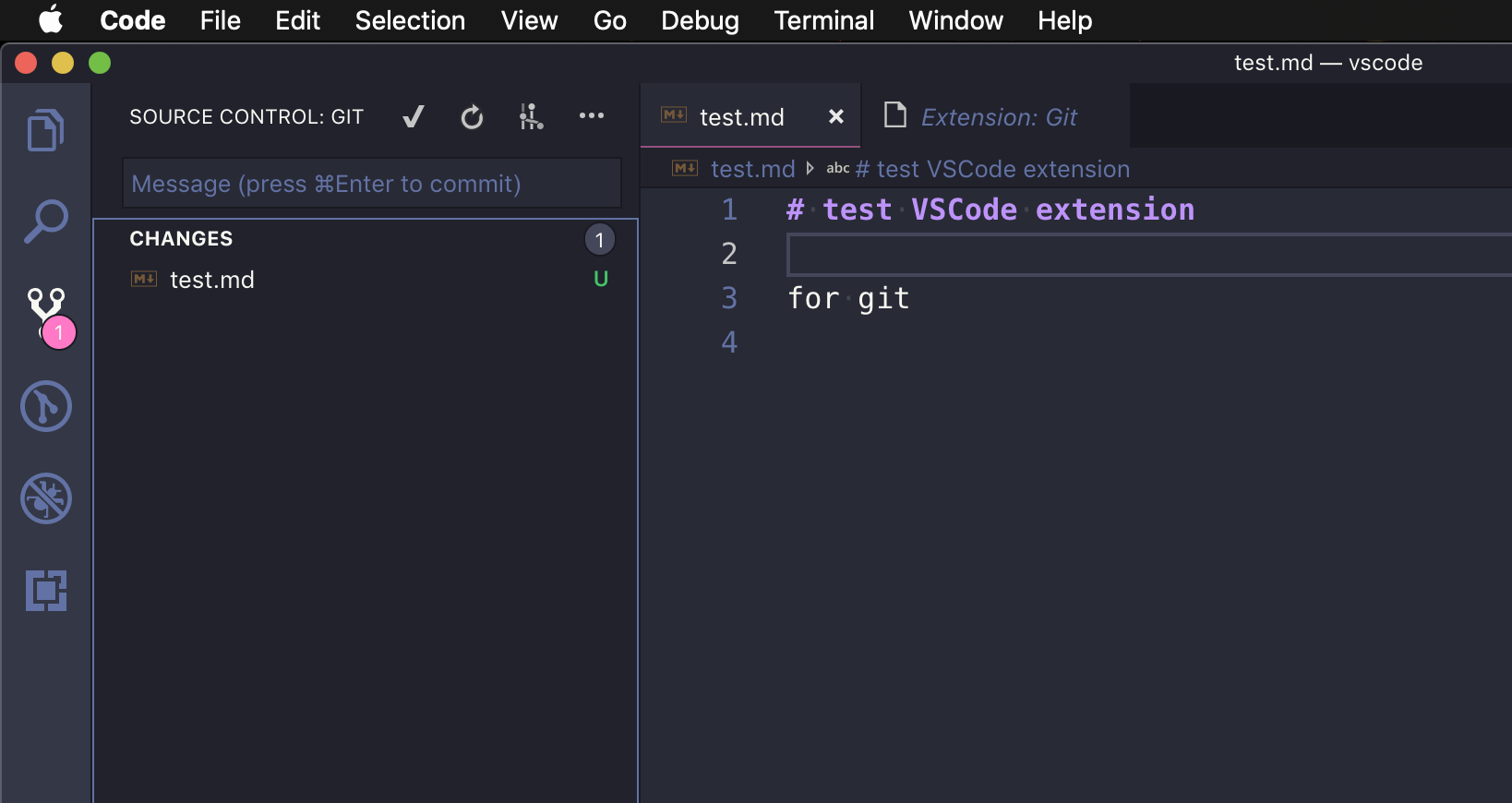Image resolution: width=1512 pixels, height=803 pixels.
Task: Expand breadcrumb arrow after test.md
Action: point(810,169)
